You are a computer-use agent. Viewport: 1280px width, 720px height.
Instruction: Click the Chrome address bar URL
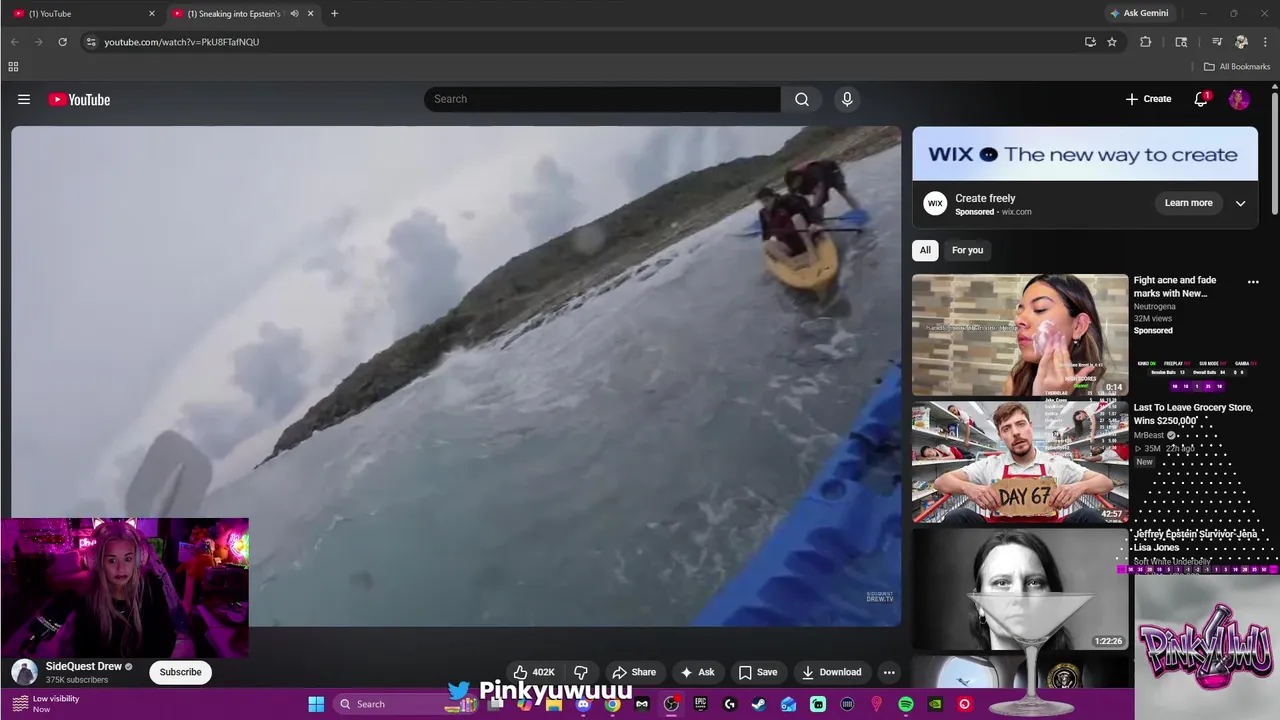(181, 42)
